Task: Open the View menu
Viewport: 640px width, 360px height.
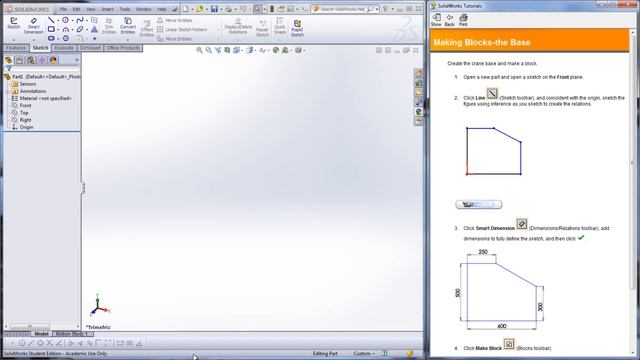Action: (91, 9)
